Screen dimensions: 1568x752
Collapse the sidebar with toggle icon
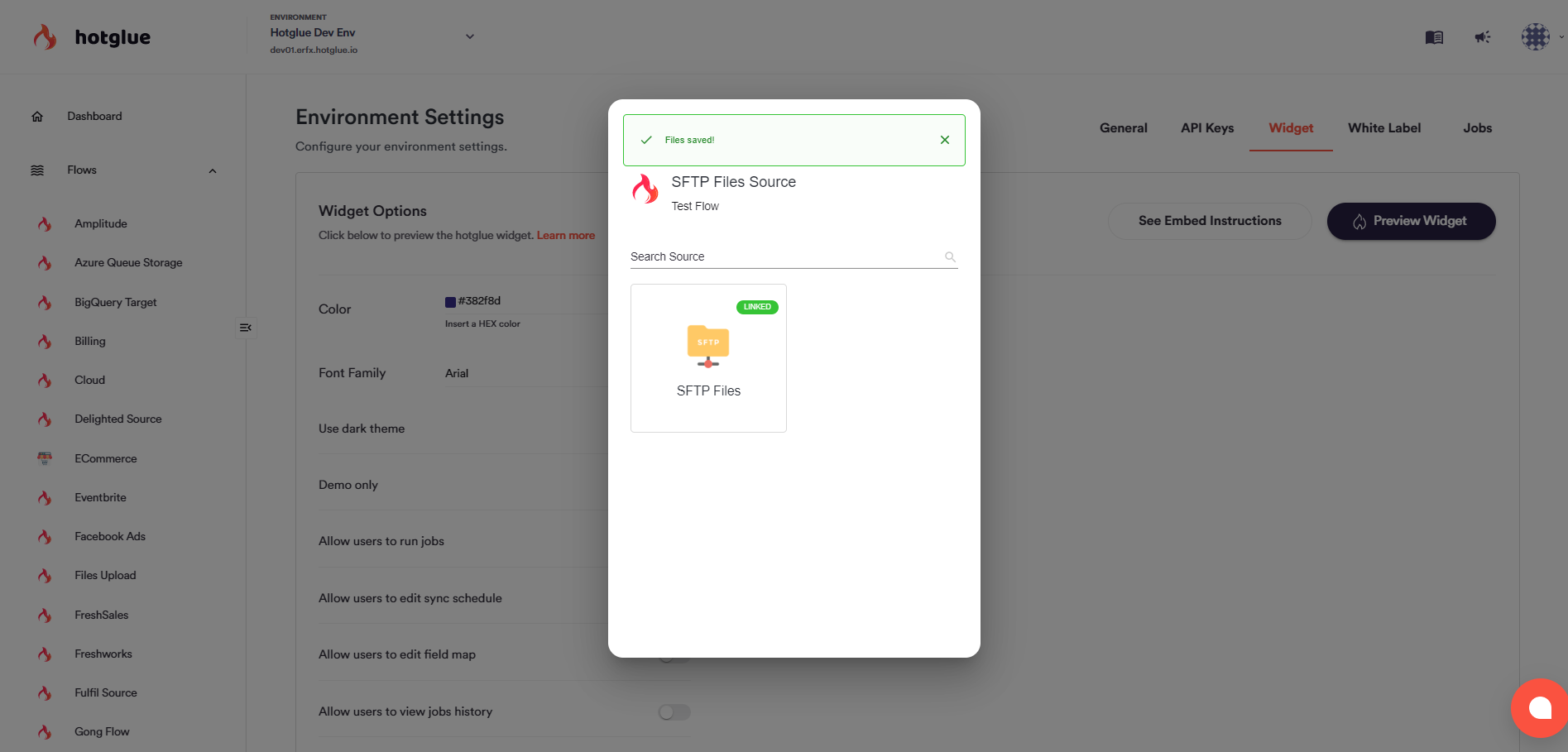(246, 328)
